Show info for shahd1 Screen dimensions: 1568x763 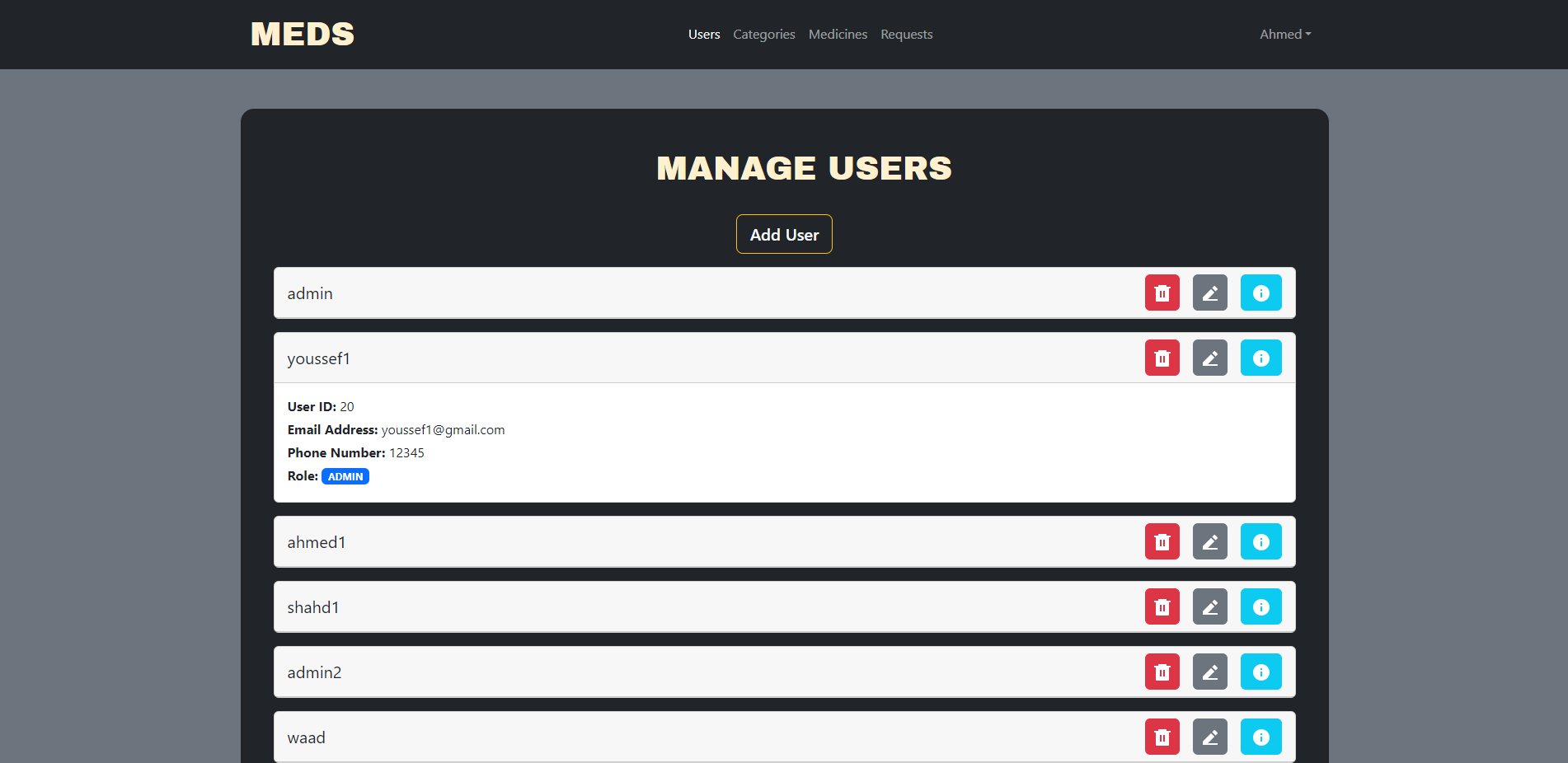pyautogui.click(x=1261, y=606)
